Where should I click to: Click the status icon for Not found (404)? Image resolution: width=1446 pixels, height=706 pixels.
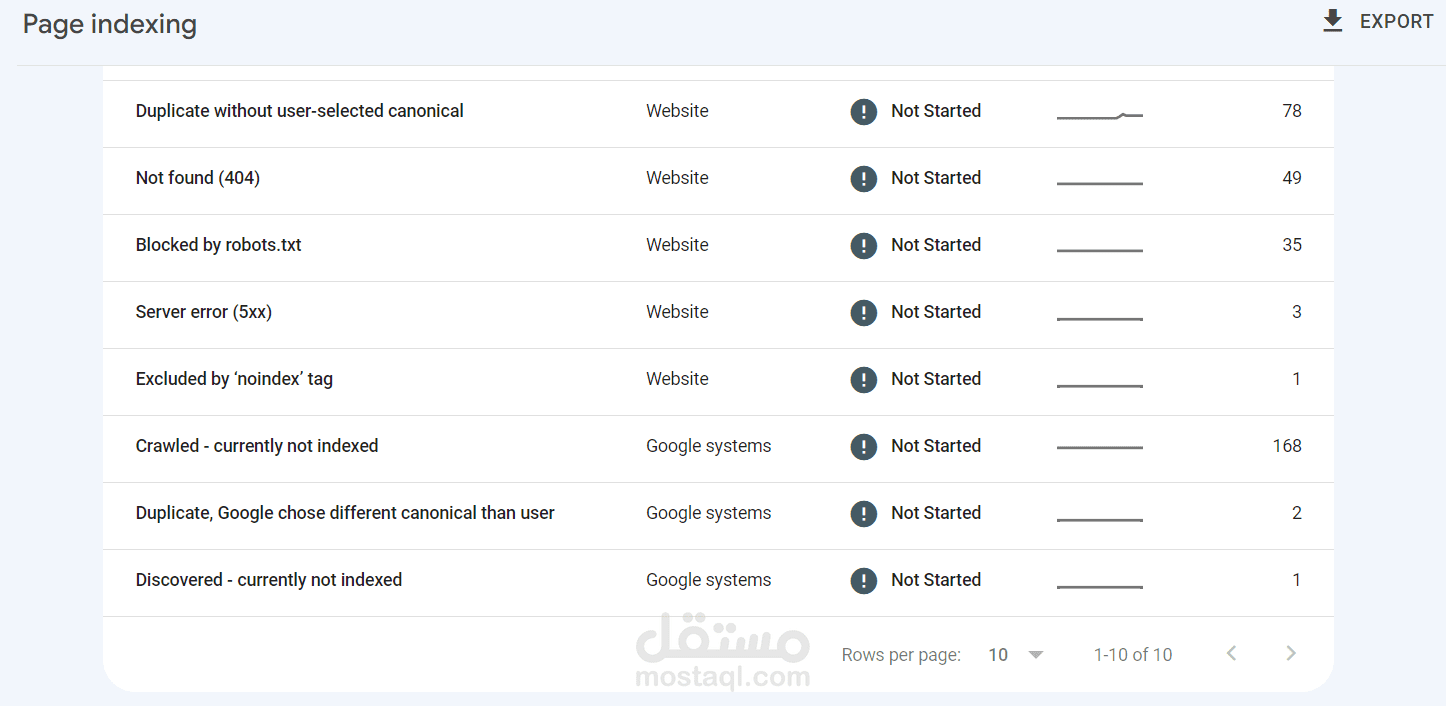(x=864, y=179)
